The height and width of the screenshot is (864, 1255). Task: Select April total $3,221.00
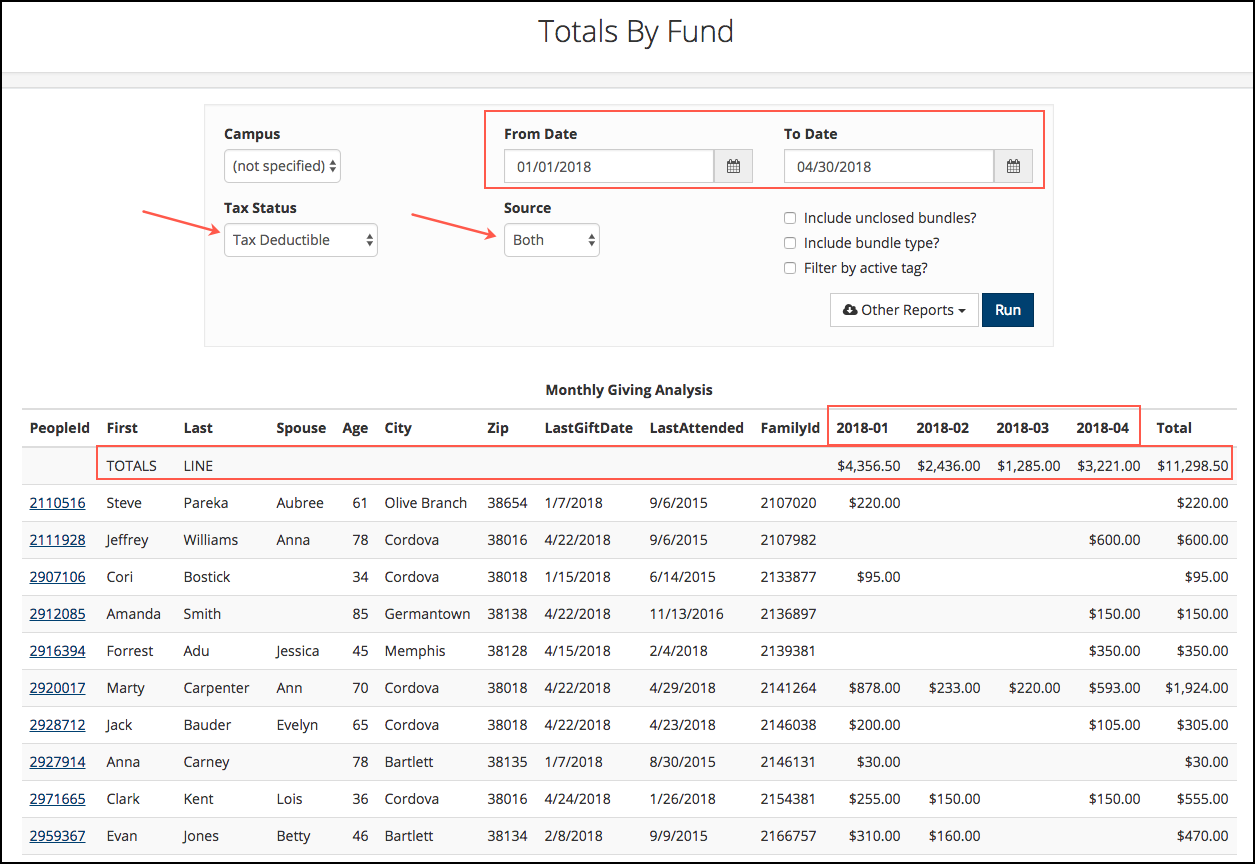(1109, 466)
